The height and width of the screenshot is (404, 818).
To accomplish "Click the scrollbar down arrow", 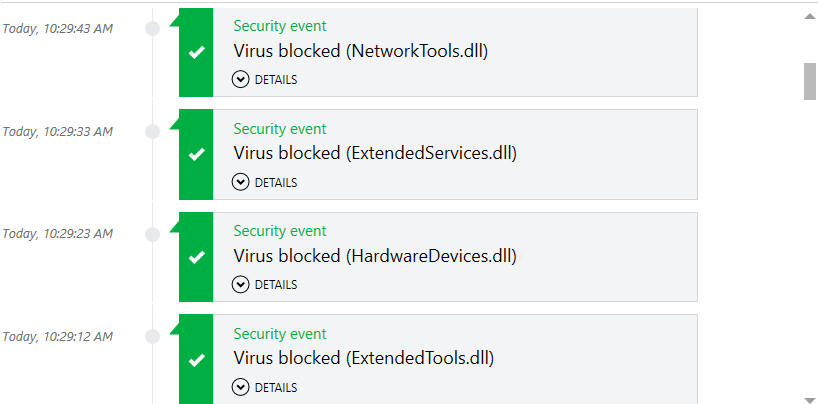I will [809, 399].
